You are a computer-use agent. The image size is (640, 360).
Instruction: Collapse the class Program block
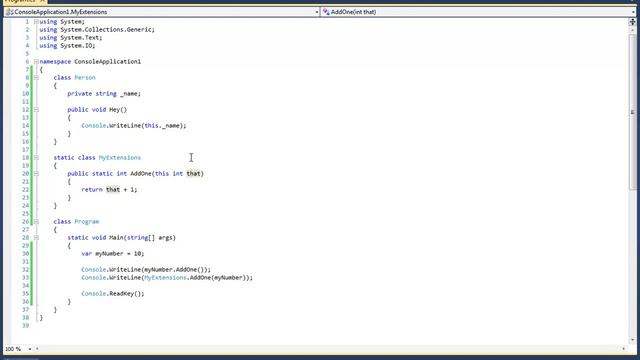(x=36, y=222)
